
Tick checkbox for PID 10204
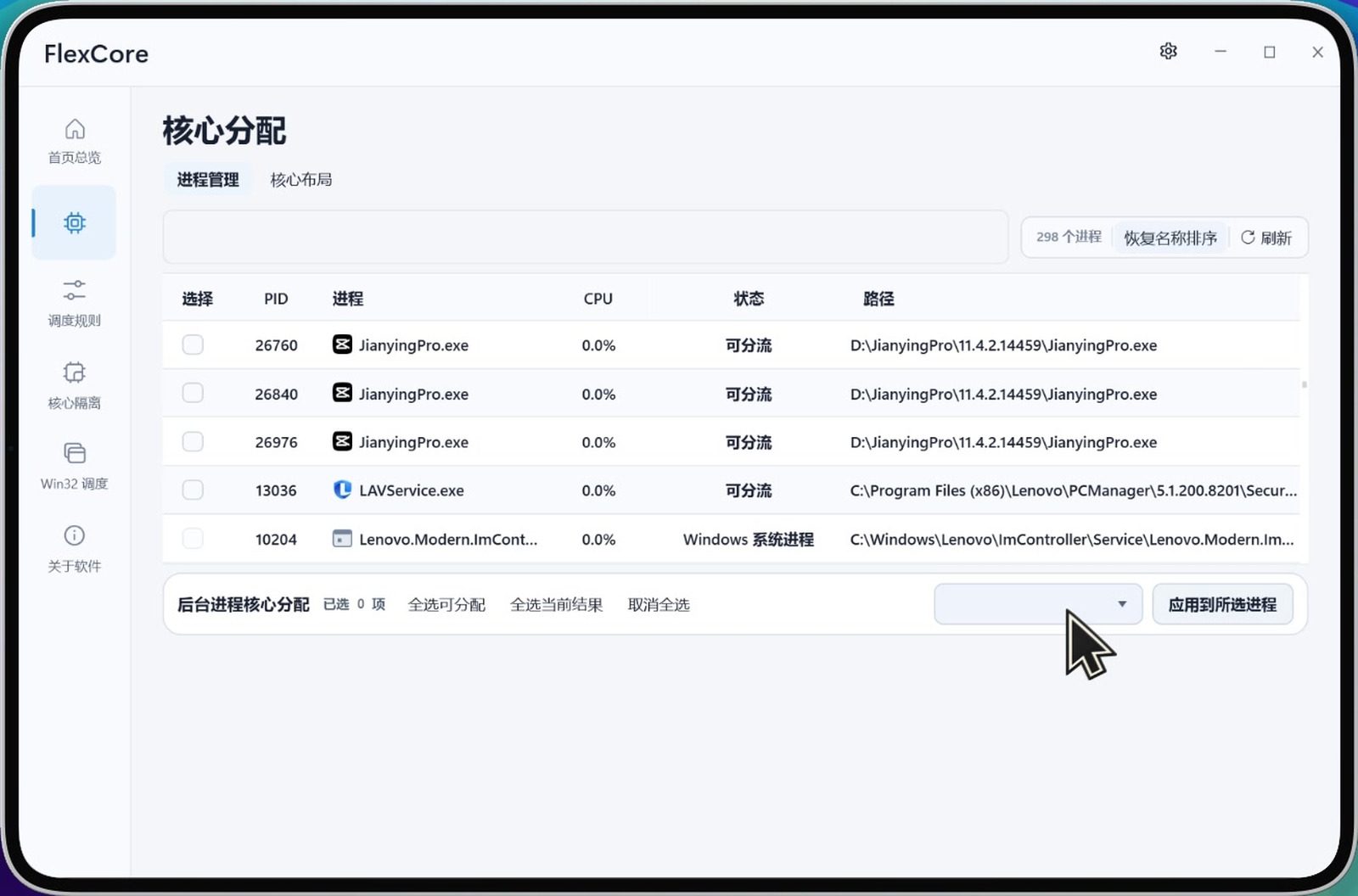pyautogui.click(x=193, y=539)
